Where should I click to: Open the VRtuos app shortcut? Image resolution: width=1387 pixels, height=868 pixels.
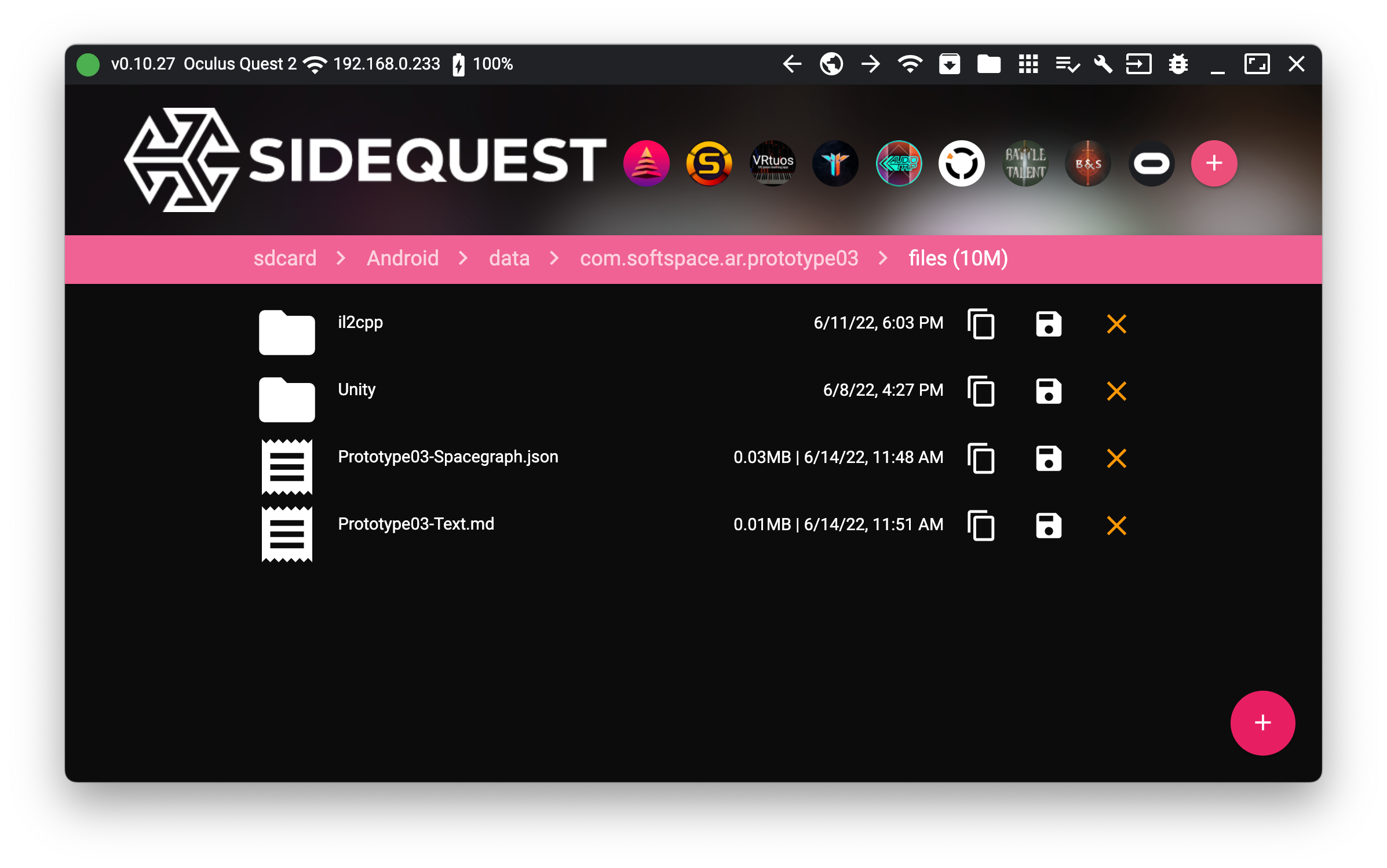pos(772,163)
